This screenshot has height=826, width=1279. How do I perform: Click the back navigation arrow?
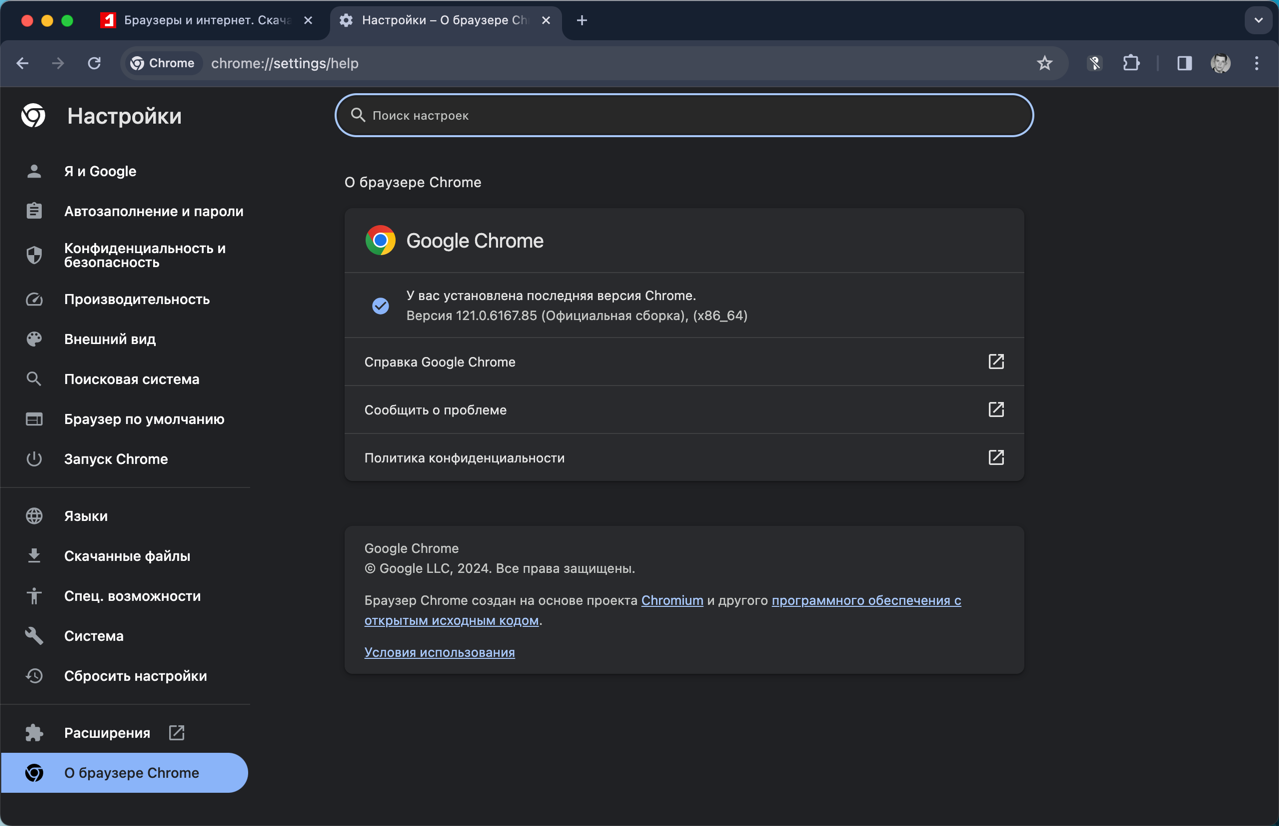tap(23, 63)
